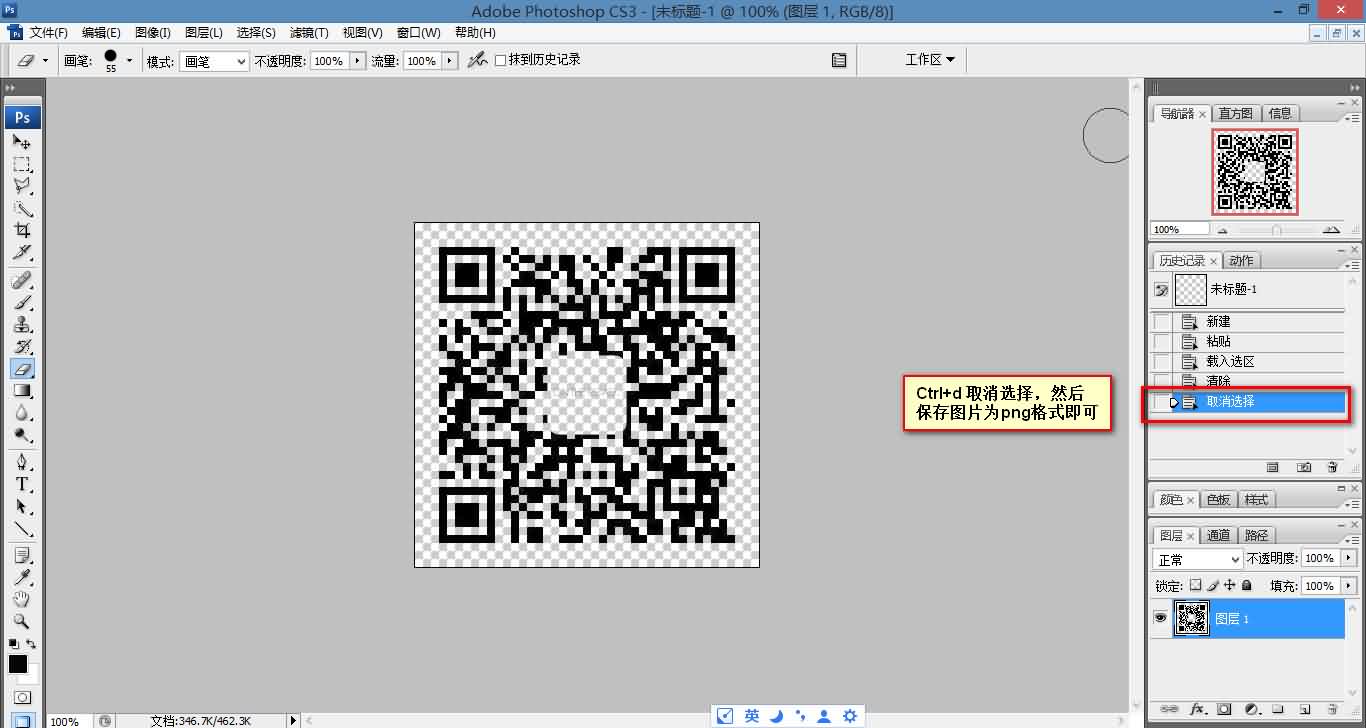The image size is (1366, 728).
Task: Select the Notes tool
Action: coord(22,555)
